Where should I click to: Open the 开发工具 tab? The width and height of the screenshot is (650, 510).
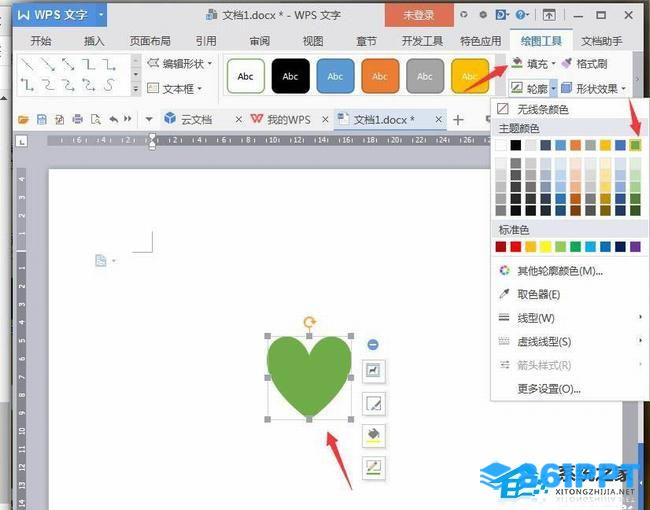[x=422, y=41]
